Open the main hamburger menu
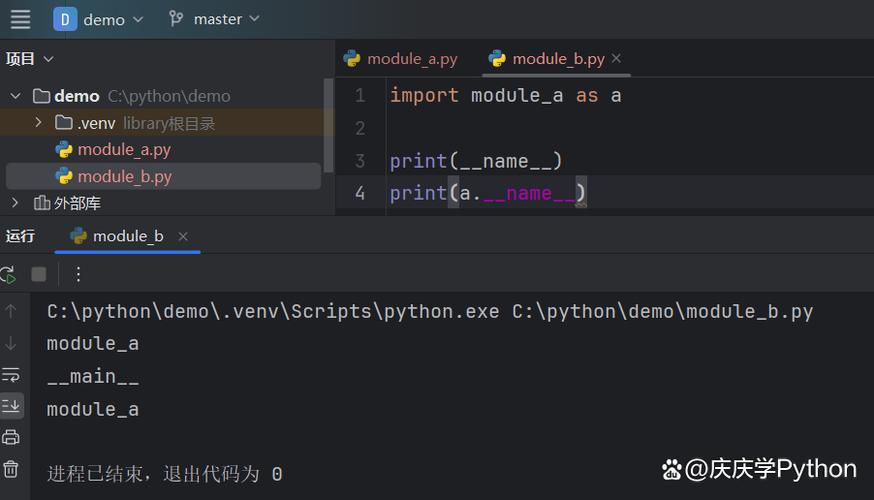 click(x=21, y=19)
